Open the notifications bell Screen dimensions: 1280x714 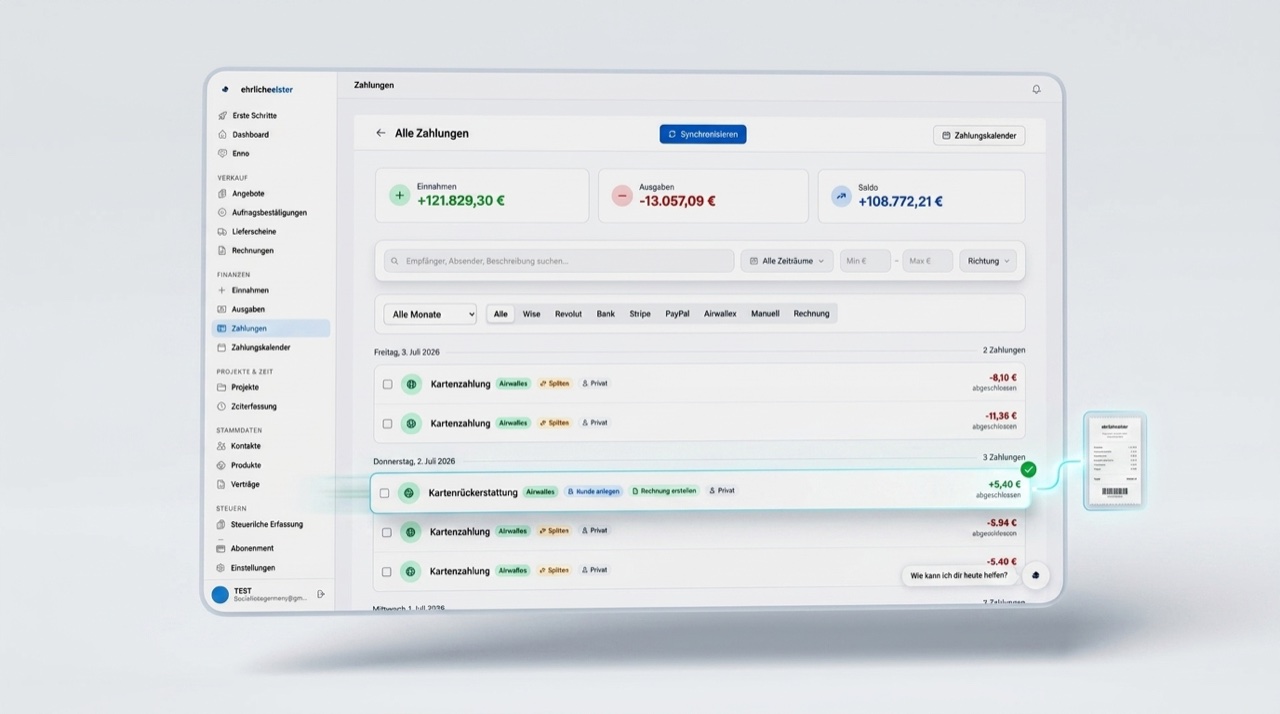pyautogui.click(x=1036, y=89)
